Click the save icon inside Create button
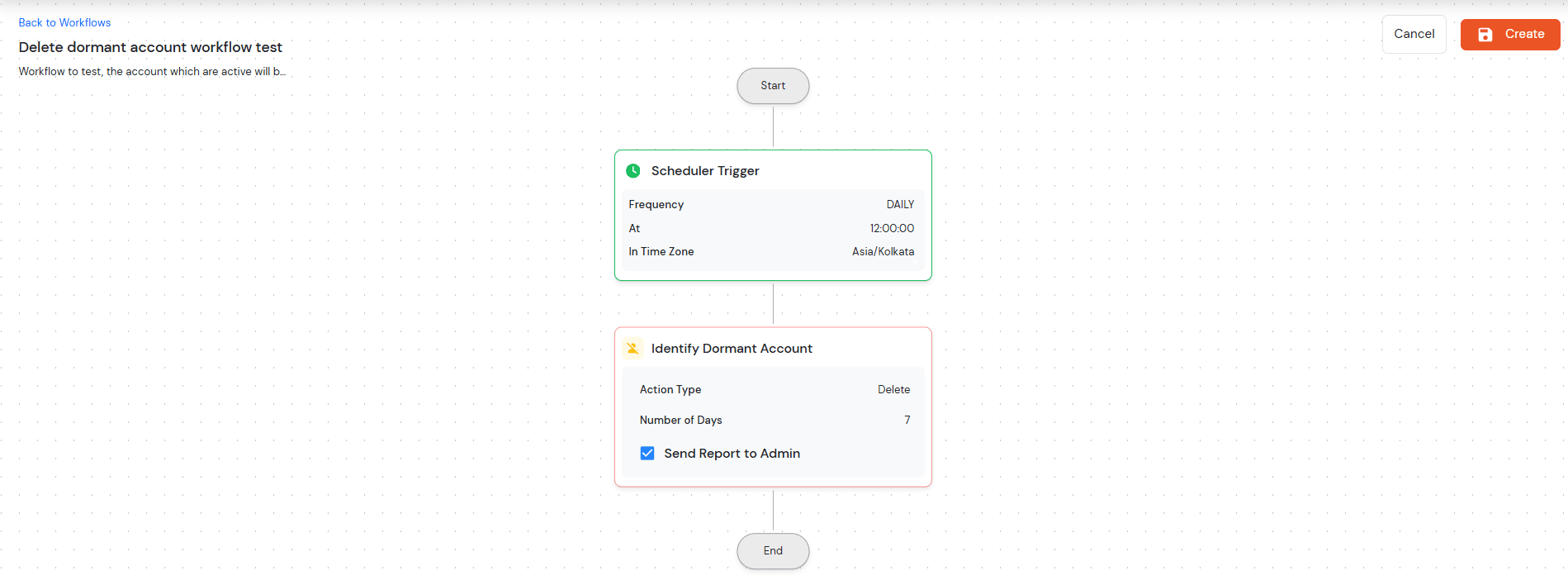1568x585 pixels. click(x=1485, y=35)
